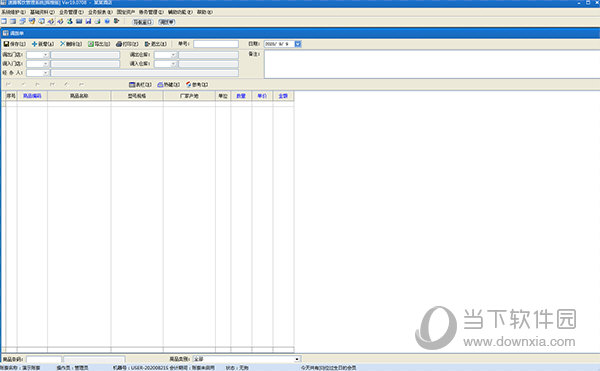Click the 厂家产地 column header
Viewport: 600px width, 371px height.
click(x=189, y=96)
